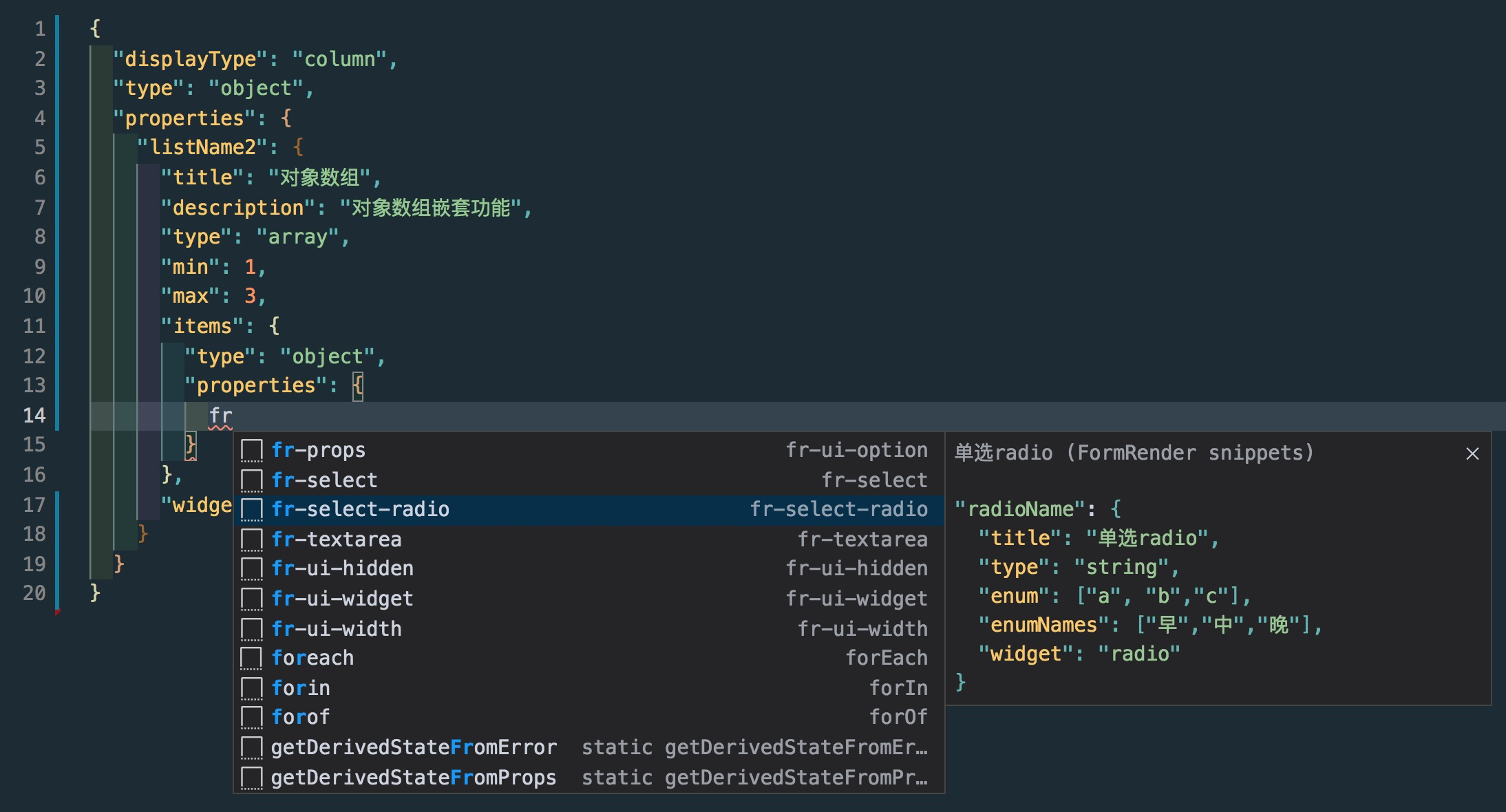Click snippet icon beside forin
Viewport: 1506px width, 812px height.
tap(252, 688)
